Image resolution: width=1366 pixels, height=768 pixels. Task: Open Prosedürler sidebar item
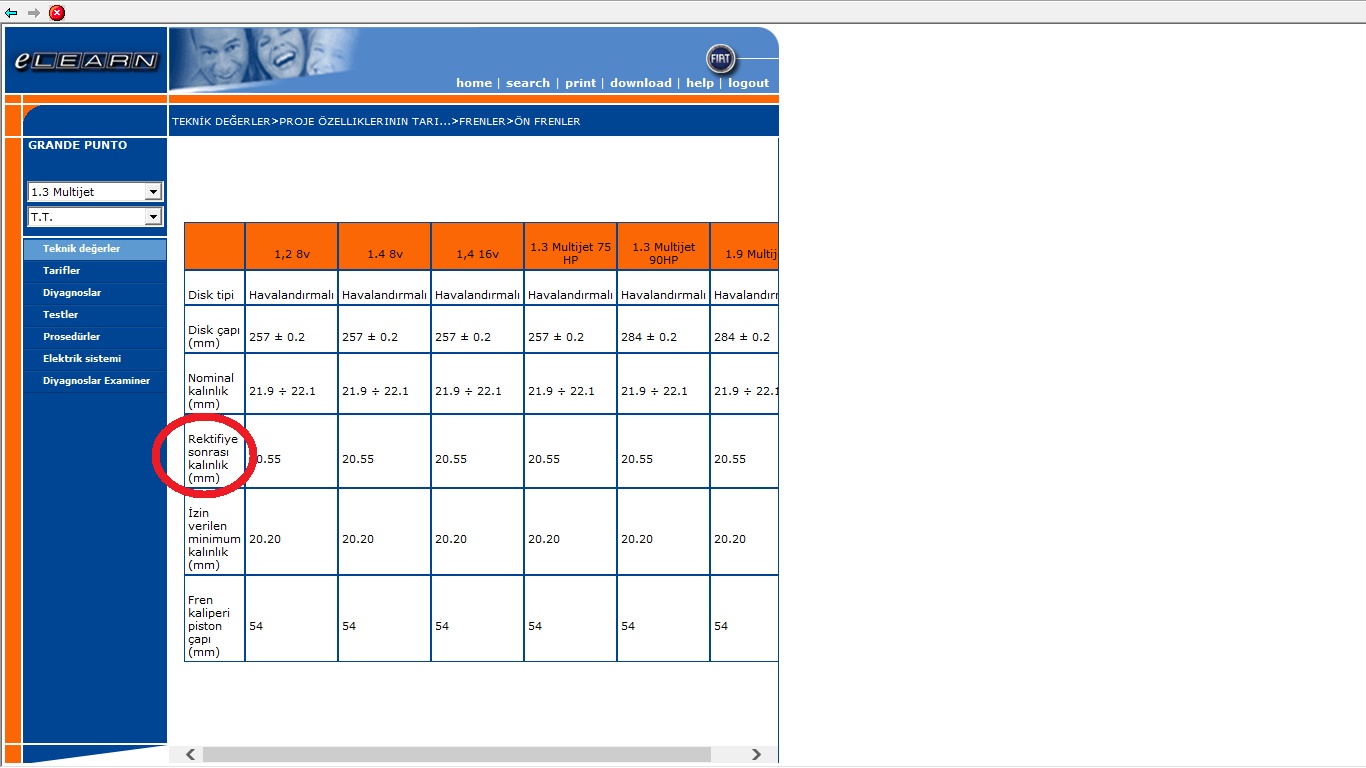click(x=95, y=337)
